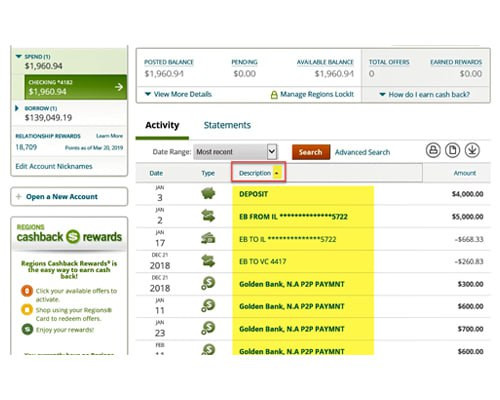Click the $139,049.19 borrow balance
The width and height of the screenshot is (500, 400).
click(x=48, y=117)
